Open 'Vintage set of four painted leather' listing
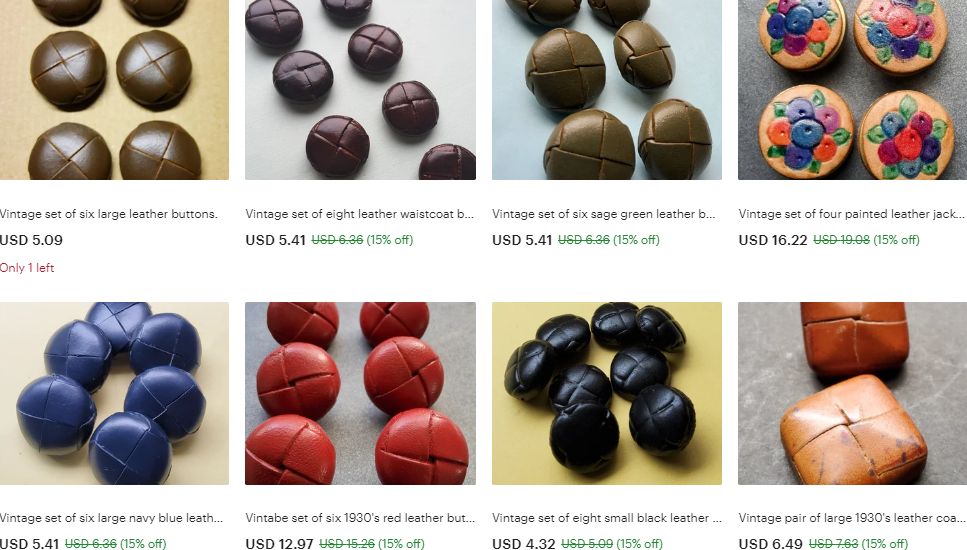The height and width of the screenshot is (550, 967). [851, 214]
